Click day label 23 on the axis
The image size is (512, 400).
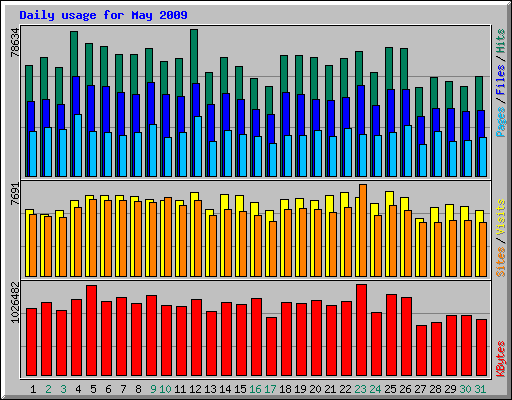[360, 389]
